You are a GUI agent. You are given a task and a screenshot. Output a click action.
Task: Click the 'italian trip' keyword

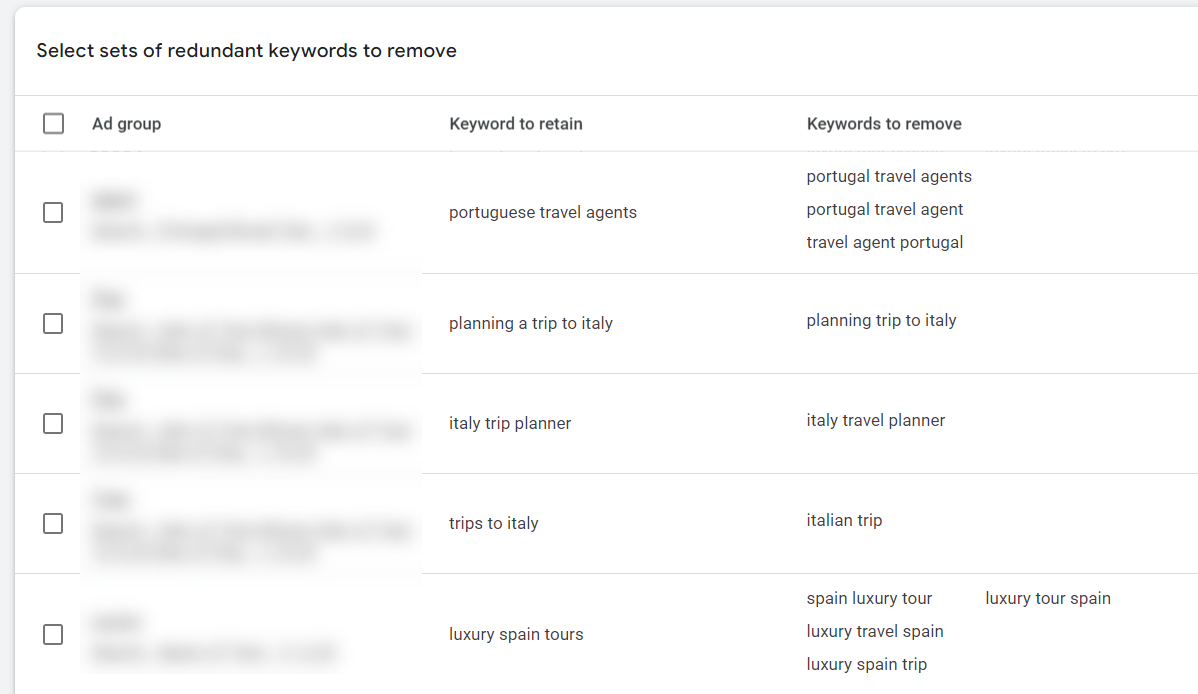point(844,521)
